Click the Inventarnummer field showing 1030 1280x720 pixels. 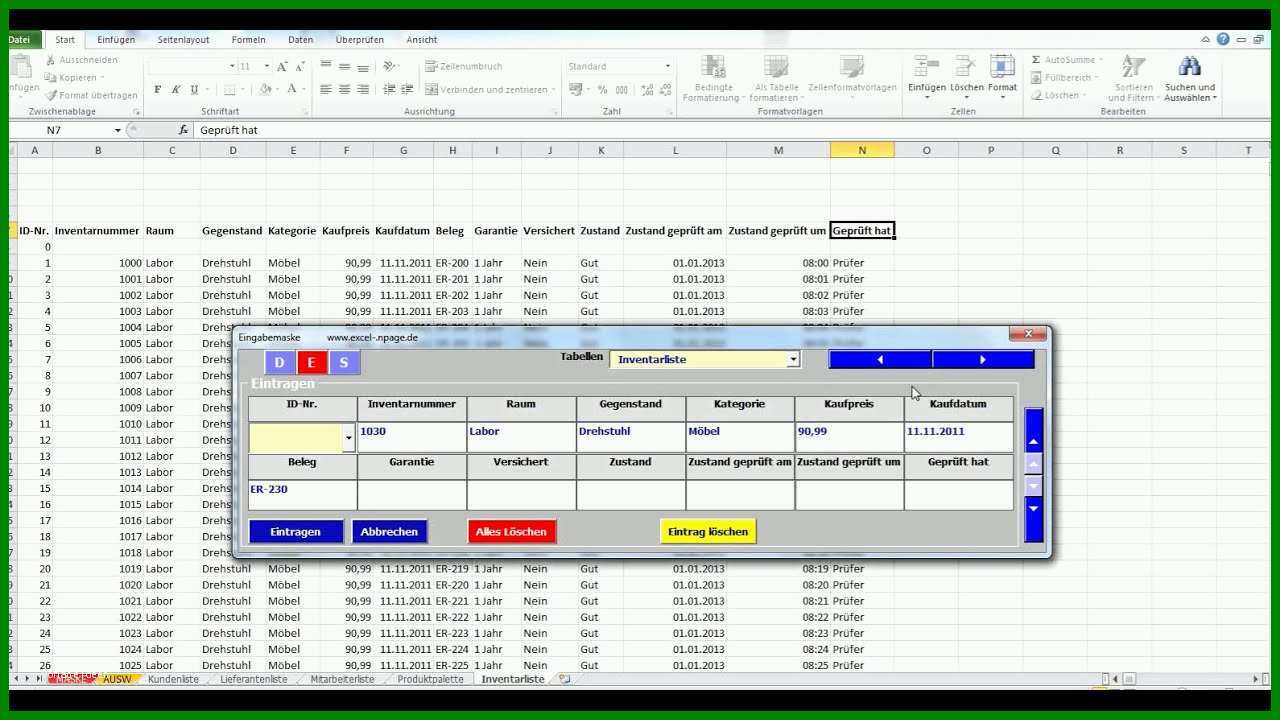(x=411, y=437)
